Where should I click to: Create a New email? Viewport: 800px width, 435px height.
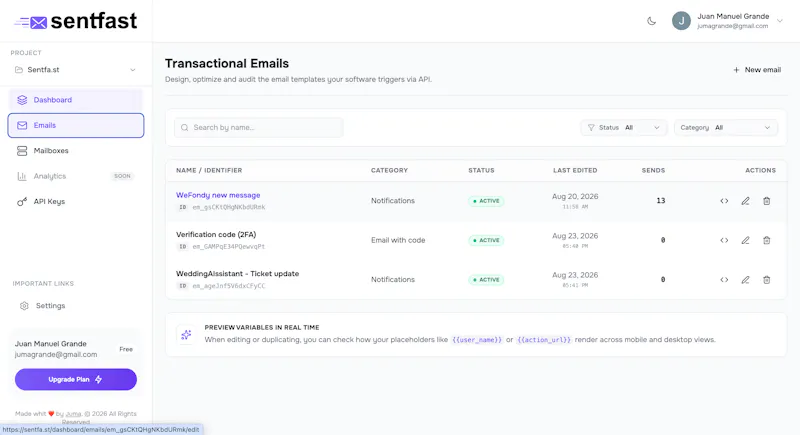(757, 70)
